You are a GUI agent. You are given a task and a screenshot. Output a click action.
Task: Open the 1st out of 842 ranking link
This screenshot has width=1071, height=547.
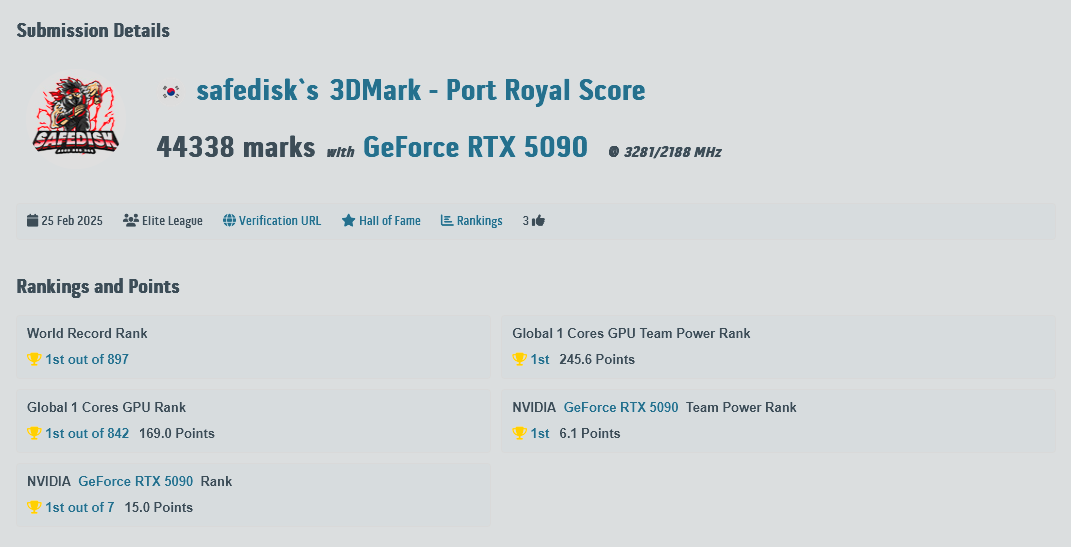click(87, 433)
